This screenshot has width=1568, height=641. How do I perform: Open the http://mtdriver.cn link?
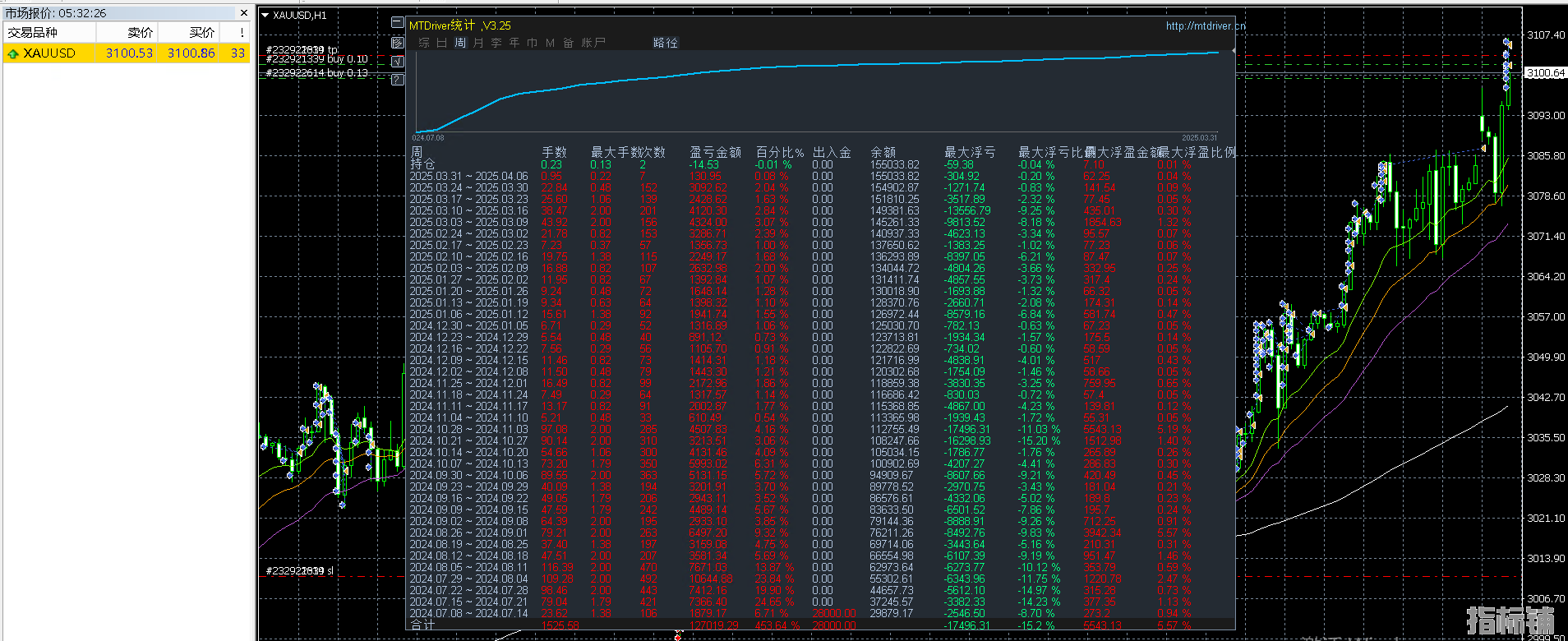click(1206, 26)
